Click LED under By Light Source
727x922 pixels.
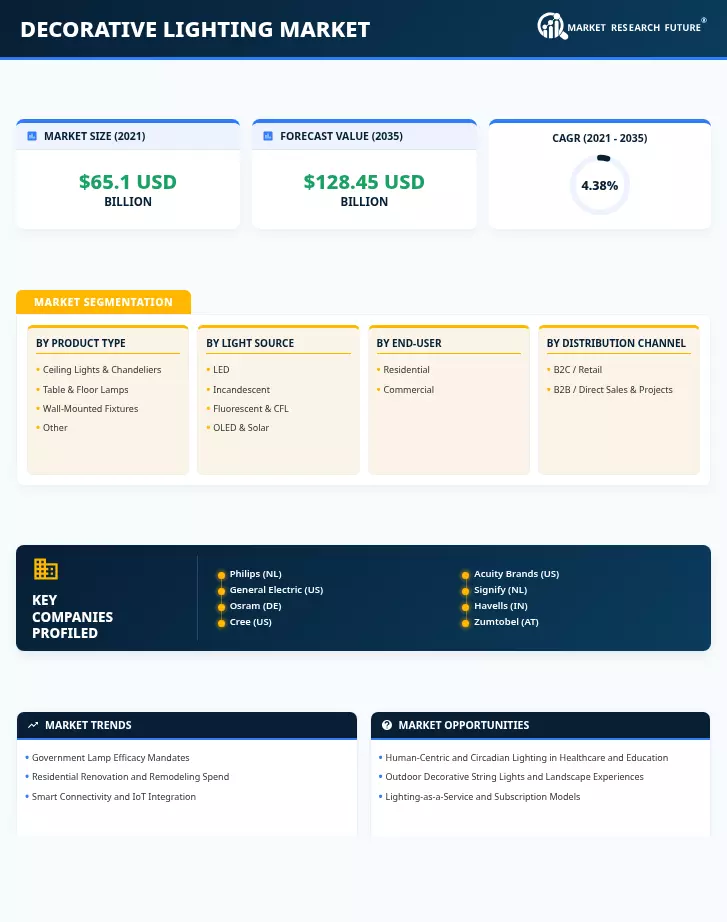click(x=221, y=370)
